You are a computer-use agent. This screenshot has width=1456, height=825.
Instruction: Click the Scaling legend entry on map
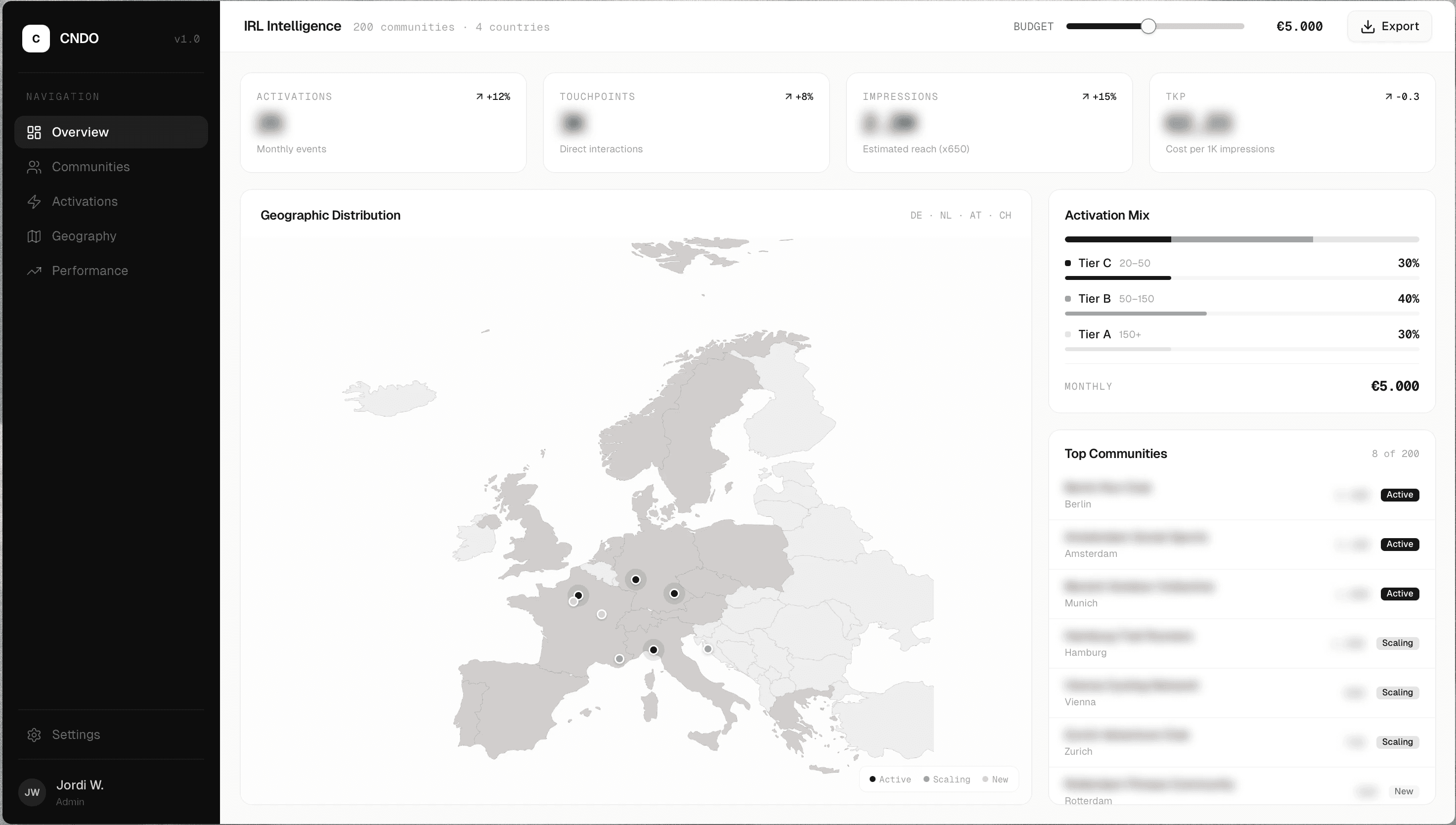pos(946,779)
